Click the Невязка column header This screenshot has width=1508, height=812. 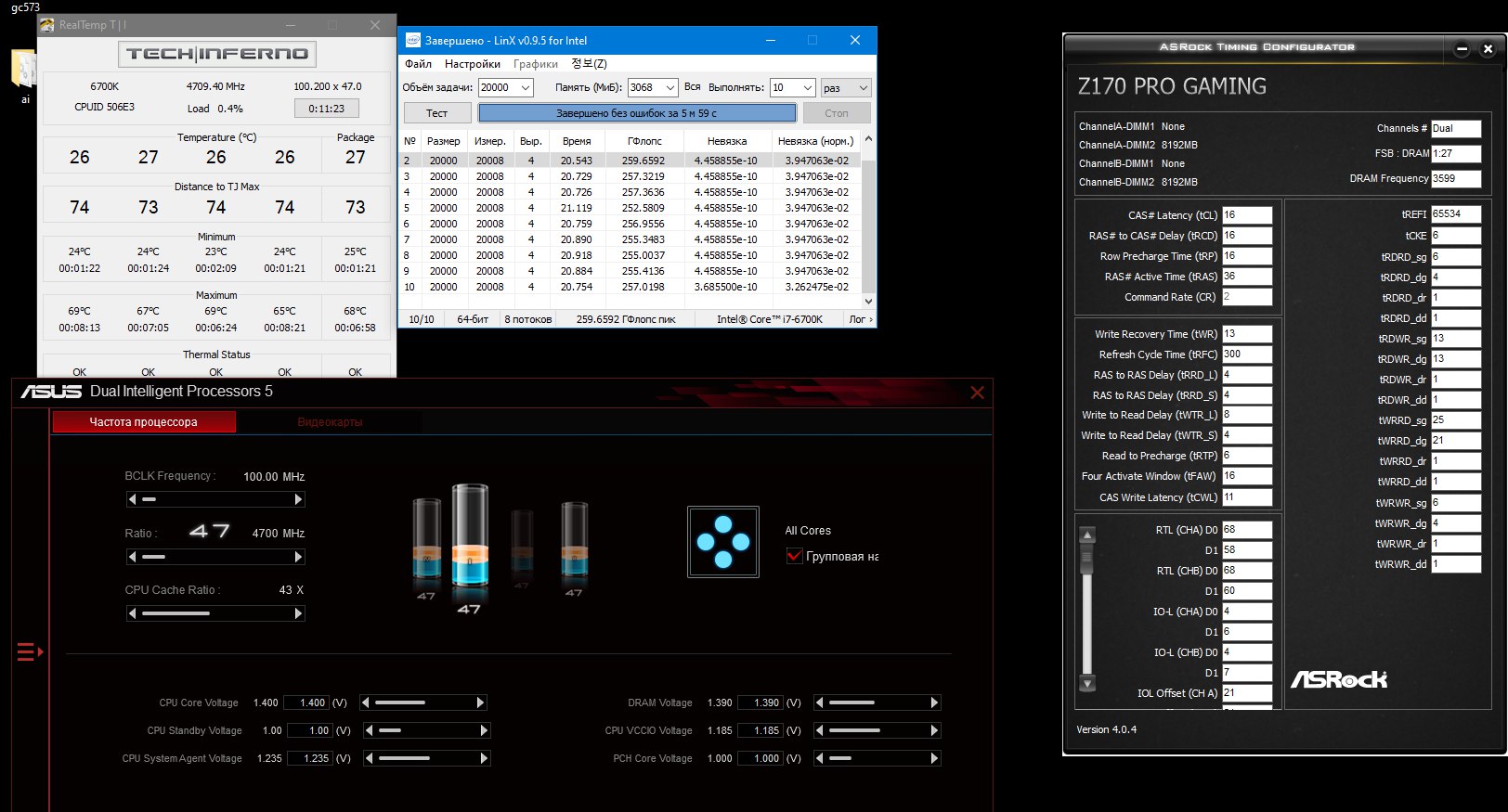coord(726,141)
